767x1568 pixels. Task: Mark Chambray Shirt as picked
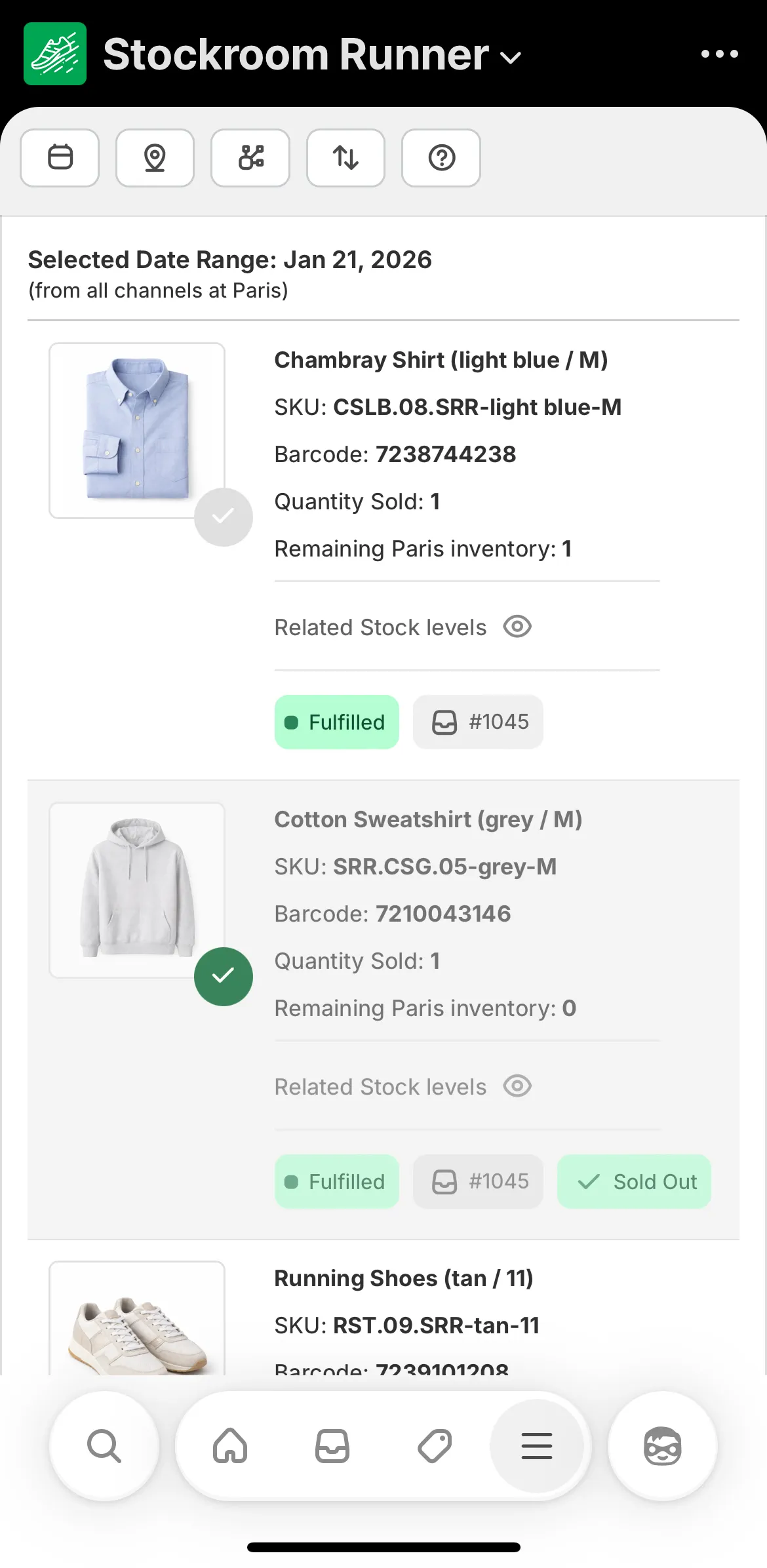[x=224, y=517]
